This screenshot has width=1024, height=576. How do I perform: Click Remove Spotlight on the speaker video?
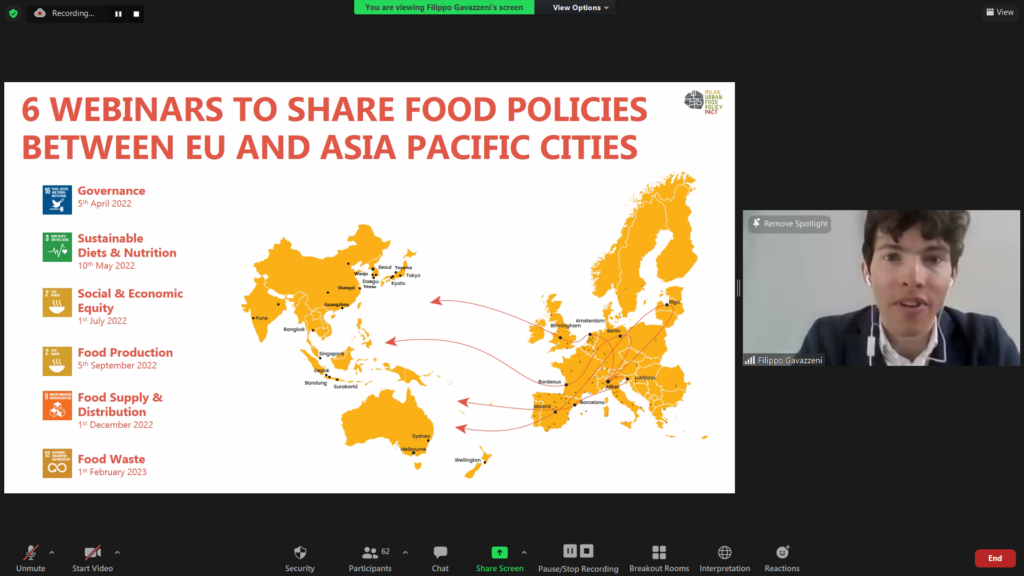(790, 224)
